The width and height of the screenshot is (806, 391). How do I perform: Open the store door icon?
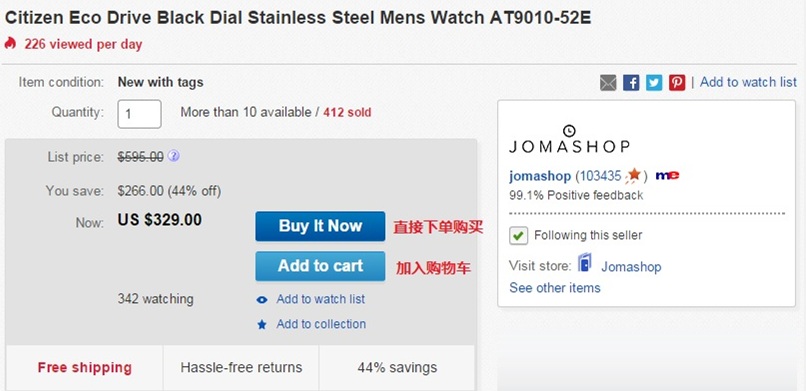pyautogui.click(x=585, y=263)
